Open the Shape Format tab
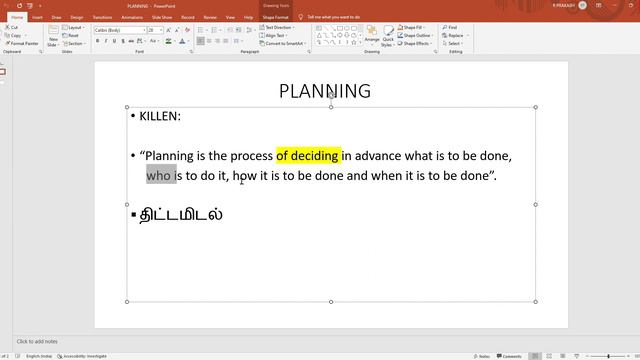Image resolution: width=640 pixels, height=360 pixels. pos(276,18)
